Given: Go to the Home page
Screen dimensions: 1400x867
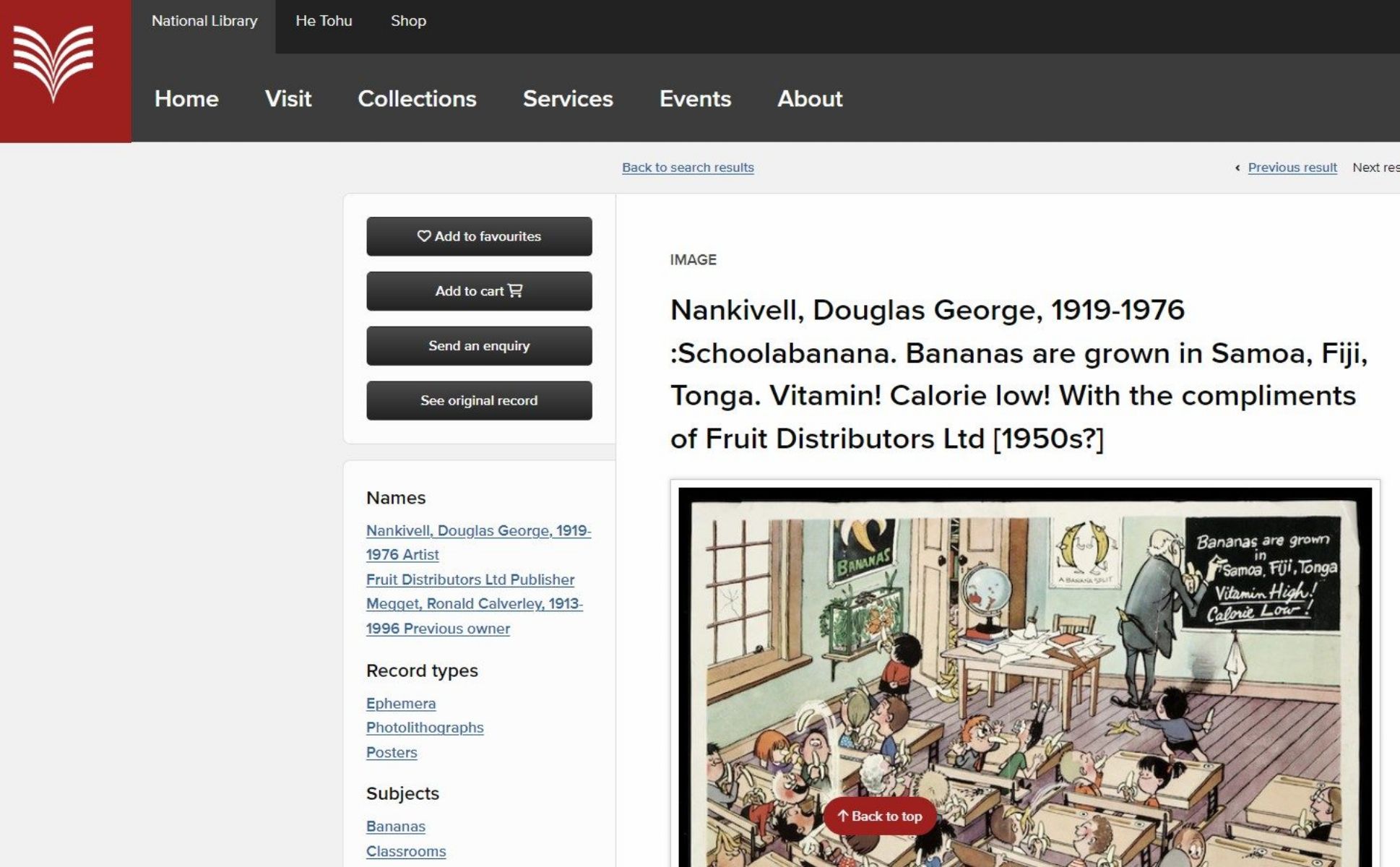Looking at the screenshot, I should [186, 98].
